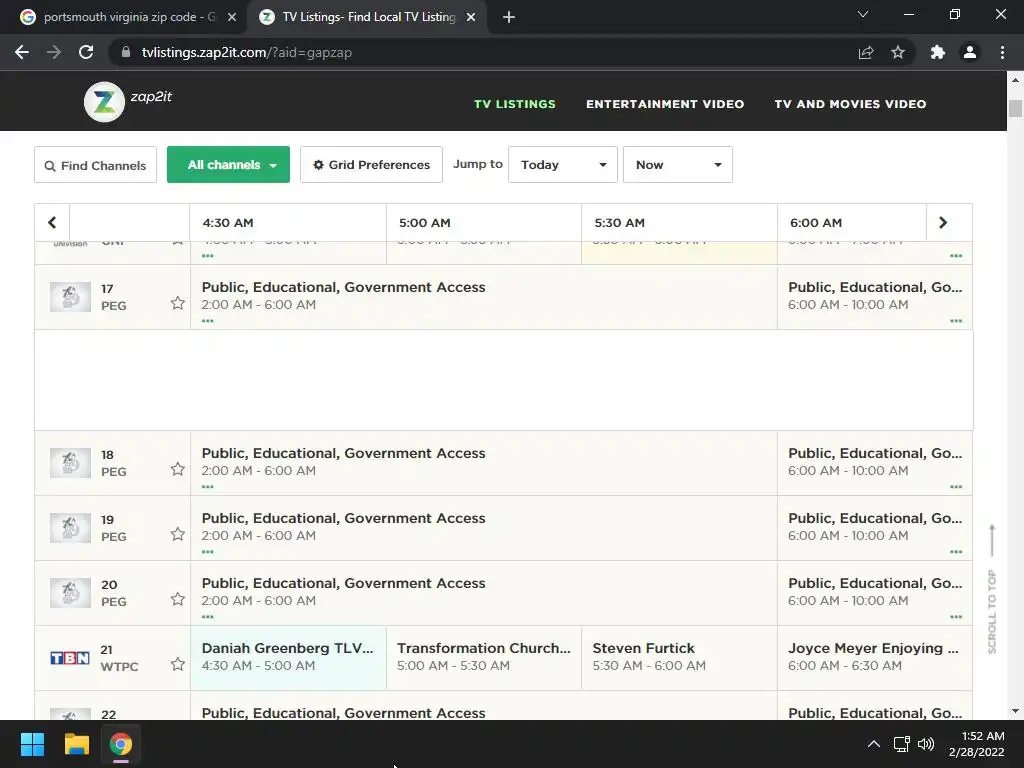Expand channel 19 2:00 AM program details dots
Screen dimensions: 1024x768
click(208, 552)
